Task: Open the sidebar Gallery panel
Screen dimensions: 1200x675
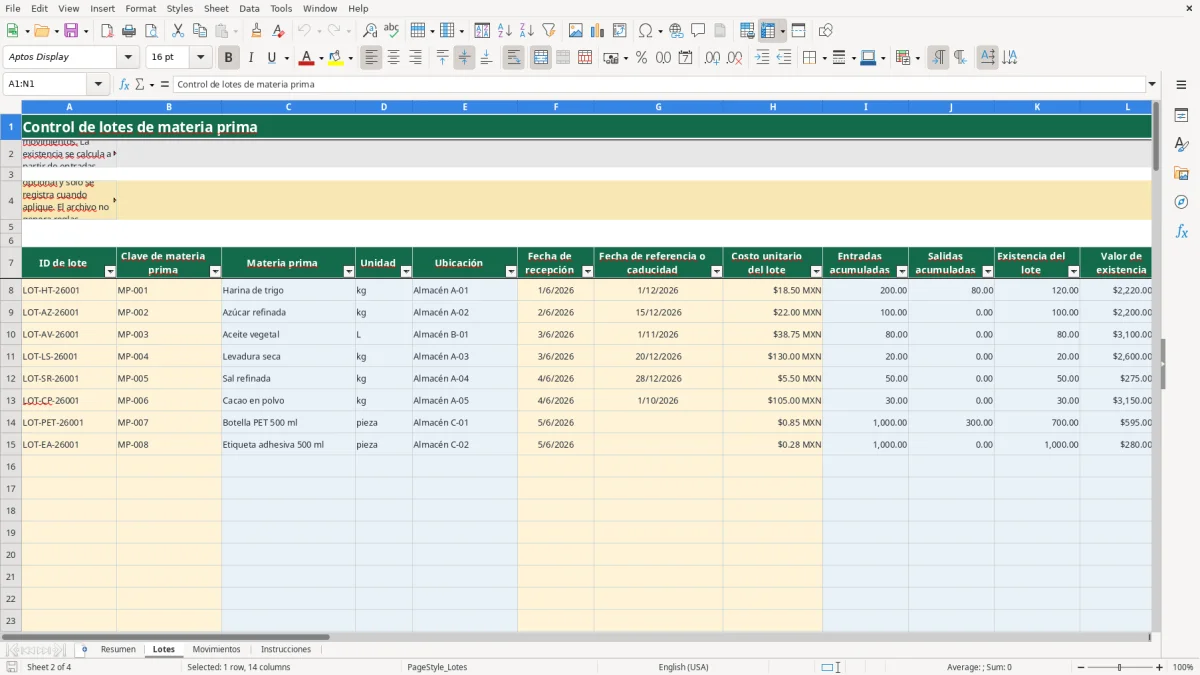Action: tap(1181, 173)
